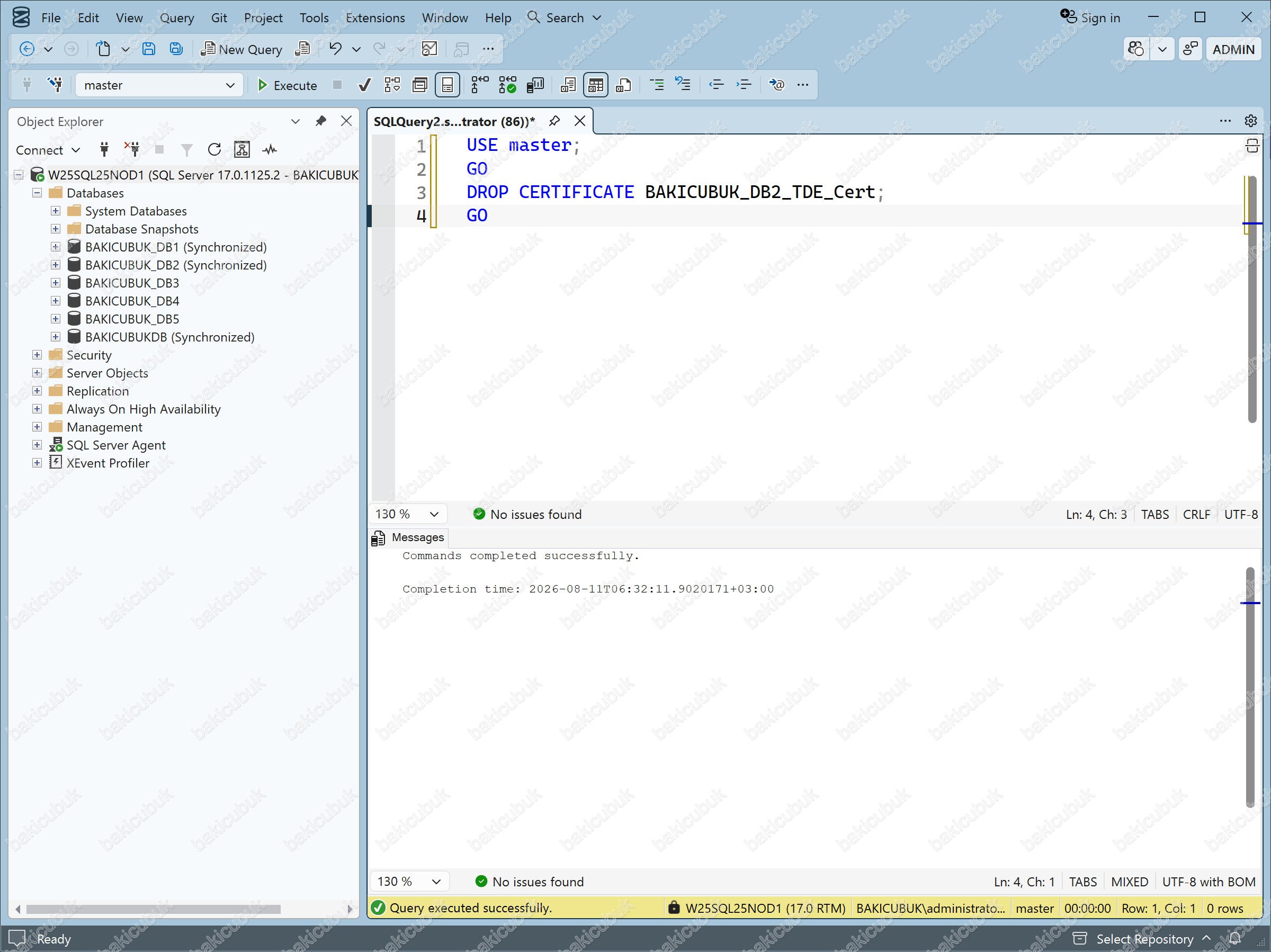
Task: Toggle the Results to Grid icon
Action: 596,85
